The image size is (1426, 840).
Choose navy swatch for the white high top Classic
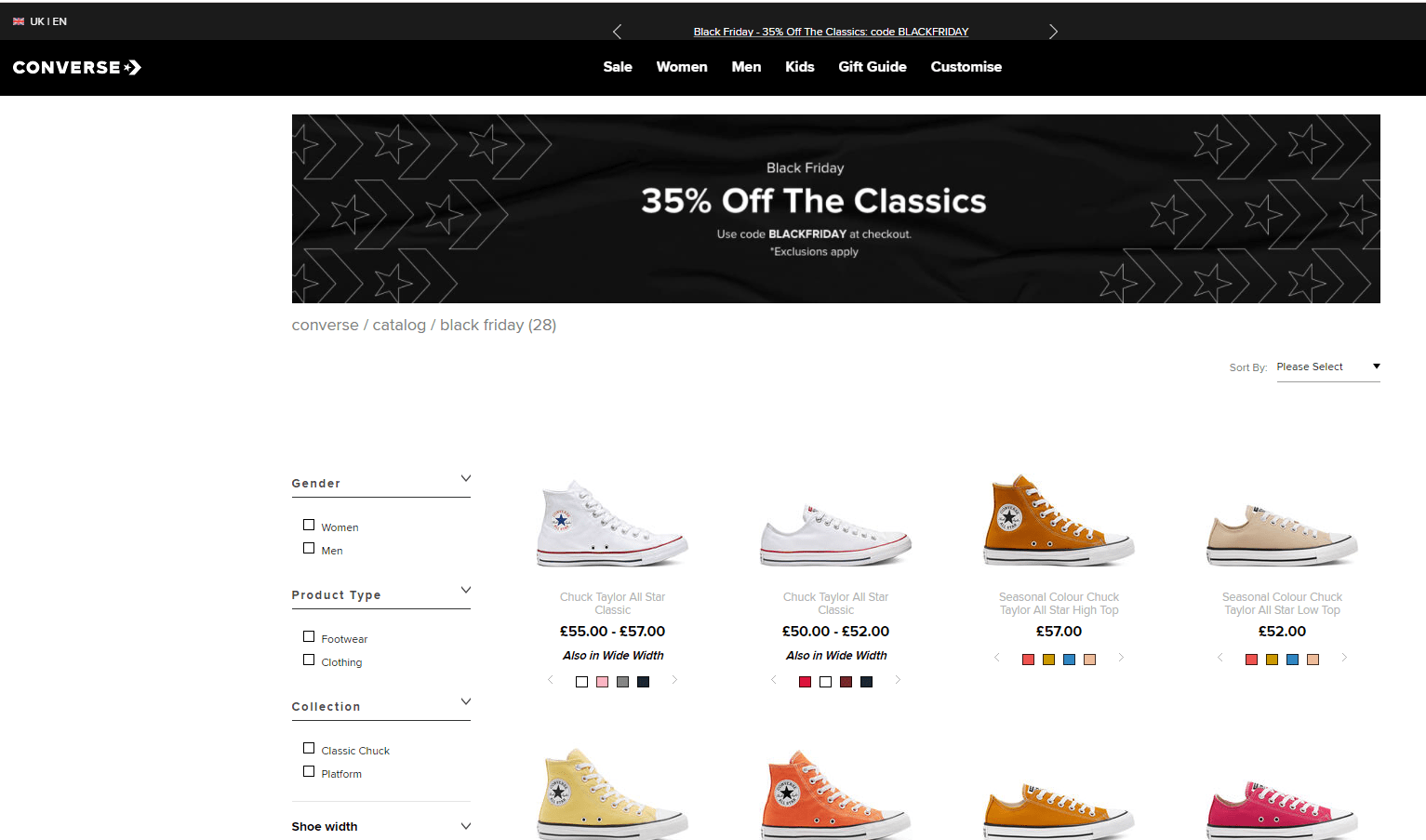pos(643,682)
